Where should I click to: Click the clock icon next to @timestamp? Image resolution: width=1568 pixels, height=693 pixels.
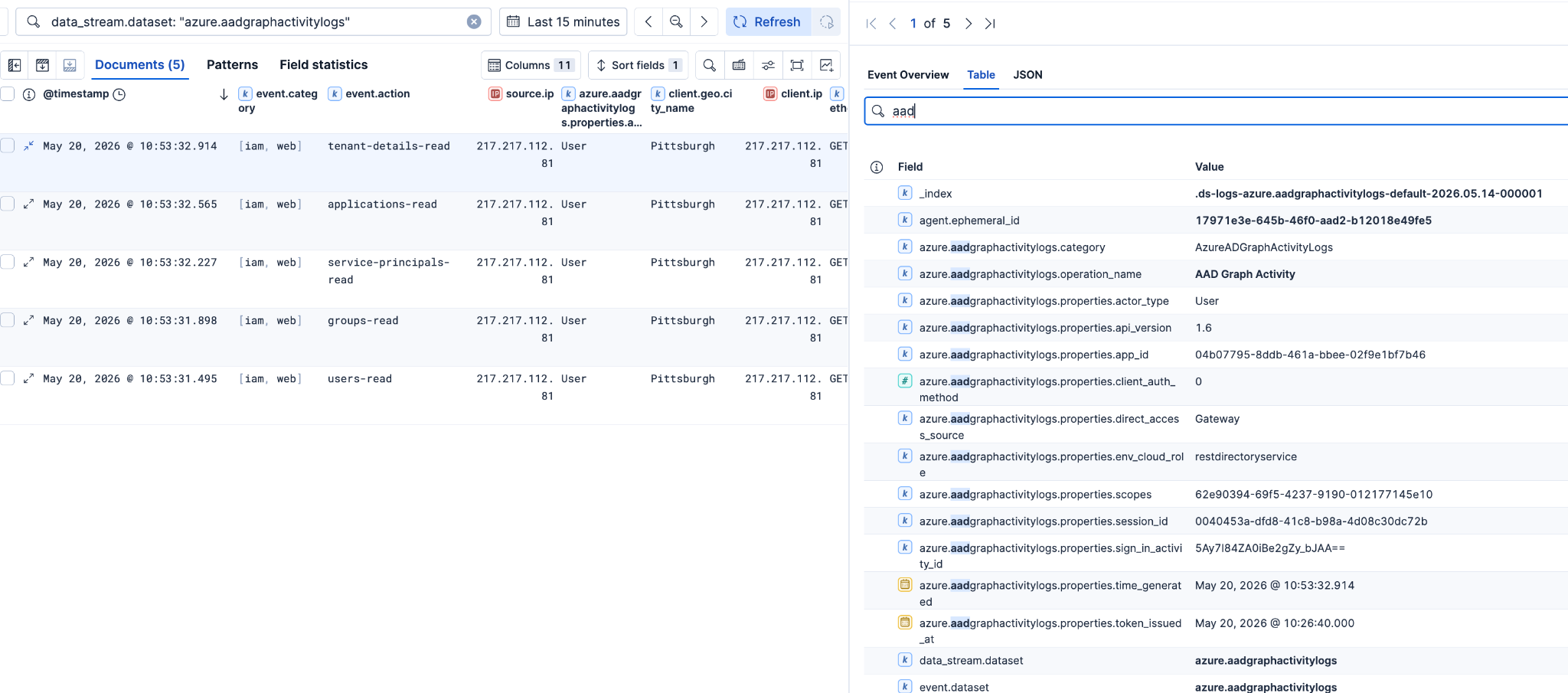pos(119,94)
